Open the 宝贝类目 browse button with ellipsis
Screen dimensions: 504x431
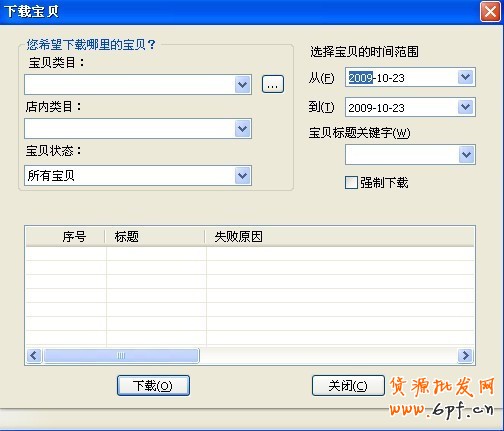point(273,84)
